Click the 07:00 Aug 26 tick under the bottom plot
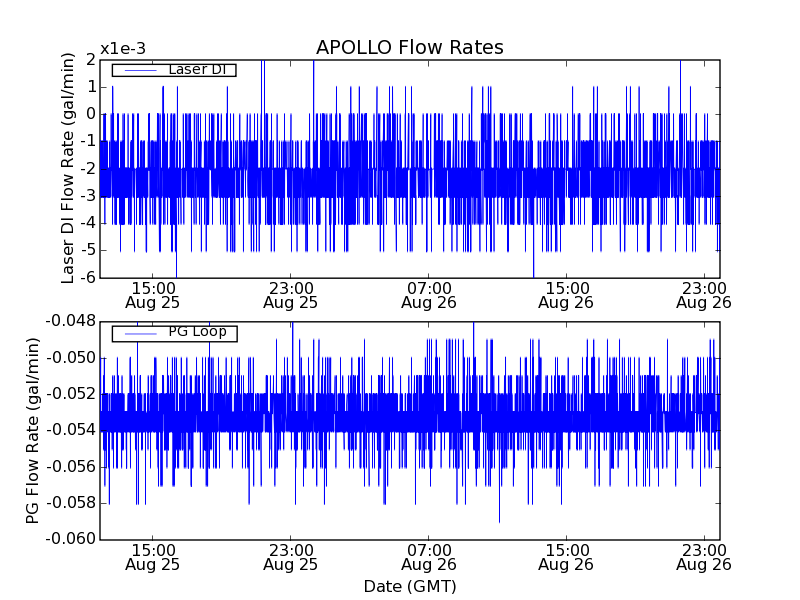 [x=428, y=556]
